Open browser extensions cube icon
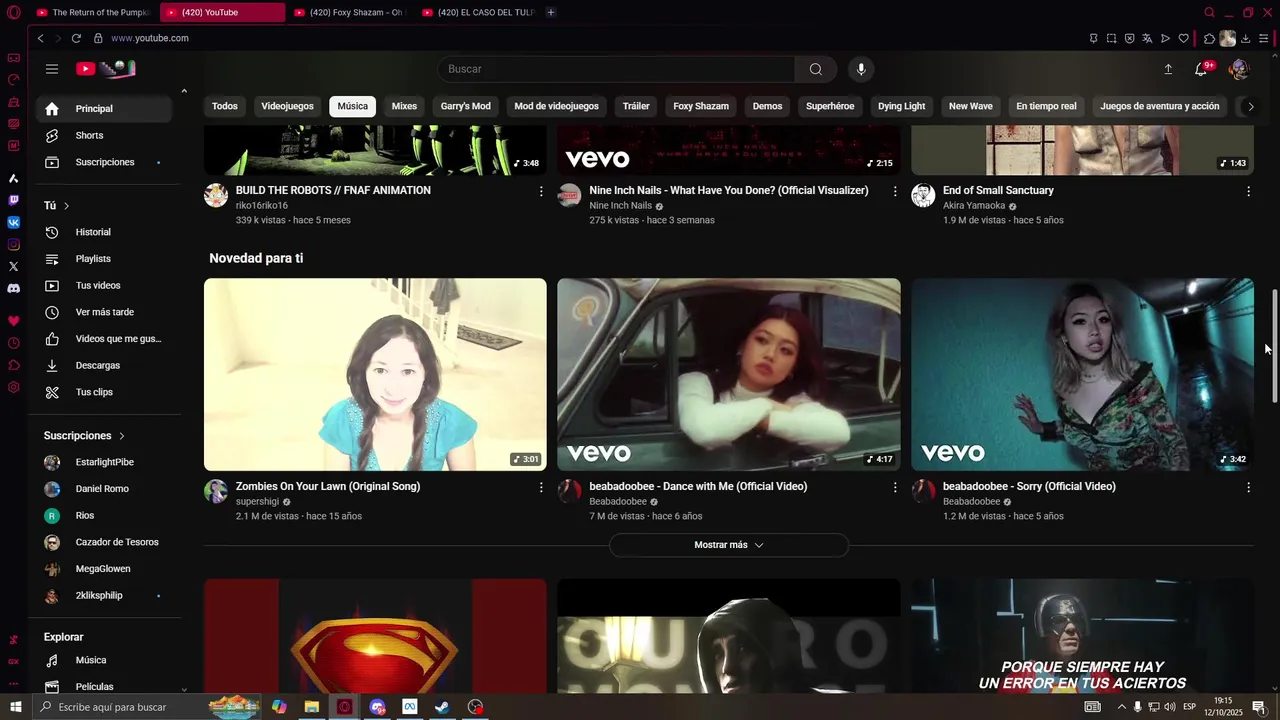 (1209, 38)
